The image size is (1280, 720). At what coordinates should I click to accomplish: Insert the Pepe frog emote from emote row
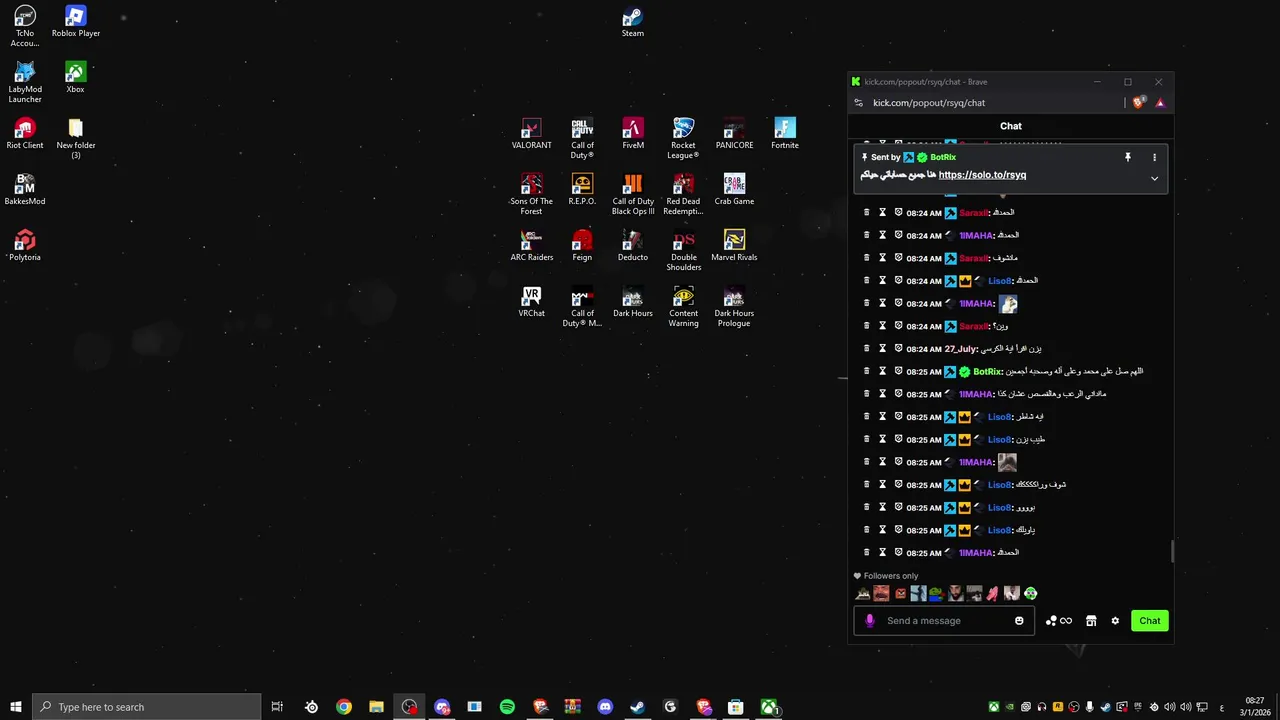tap(936, 593)
